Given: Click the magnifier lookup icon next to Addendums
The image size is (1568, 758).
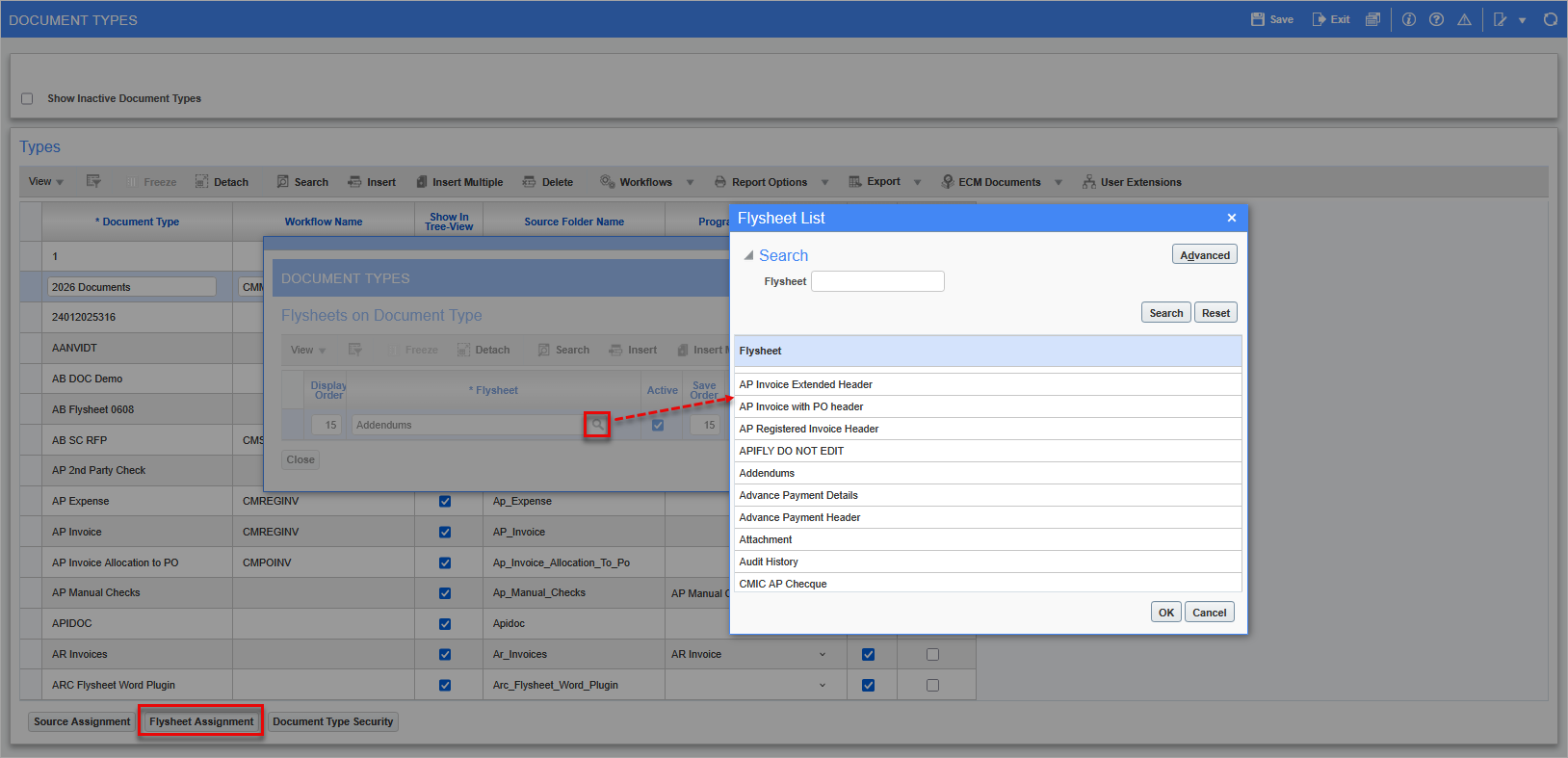Looking at the screenshot, I should pos(597,425).
